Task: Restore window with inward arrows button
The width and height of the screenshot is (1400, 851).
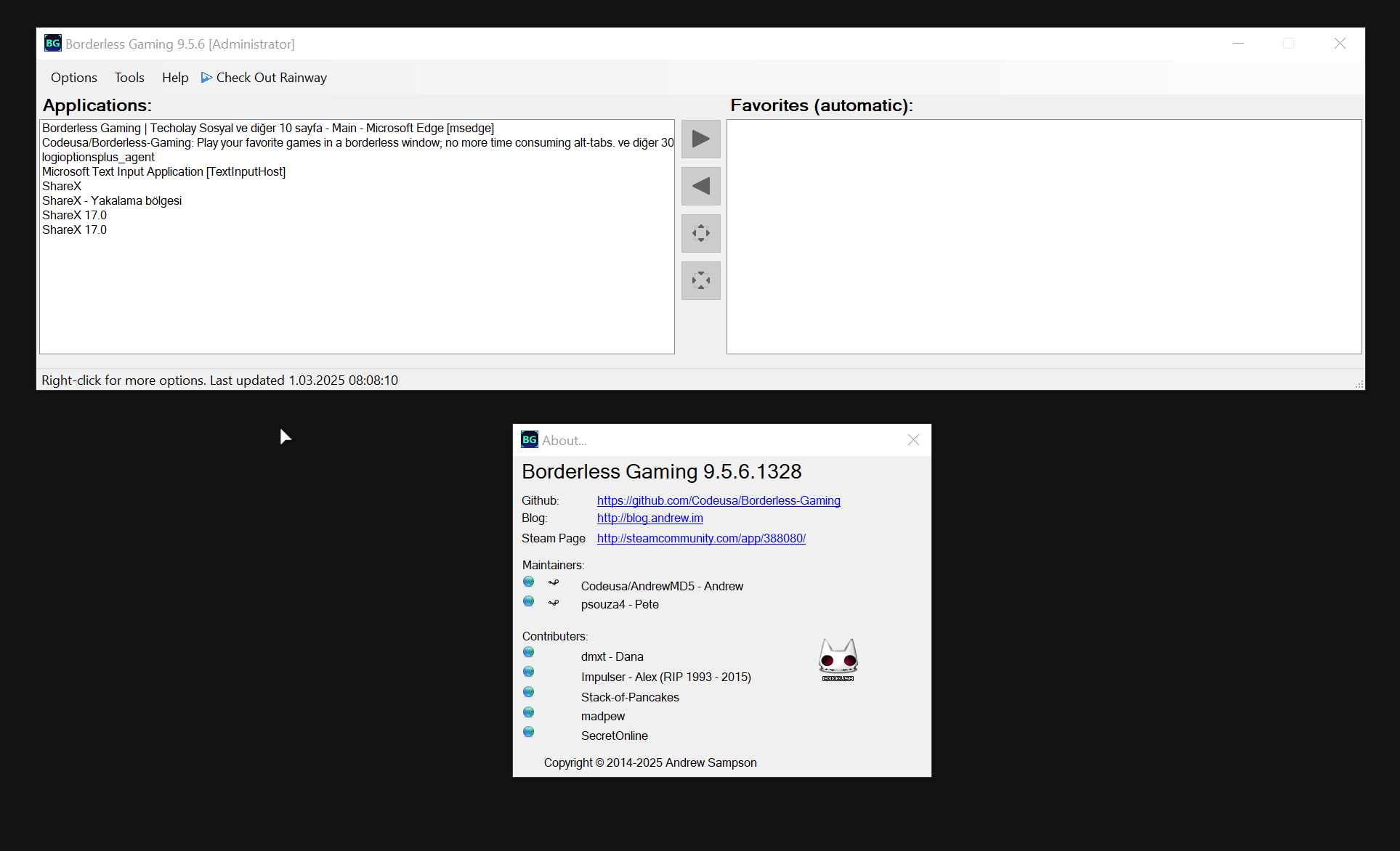Action: (700, 280)
